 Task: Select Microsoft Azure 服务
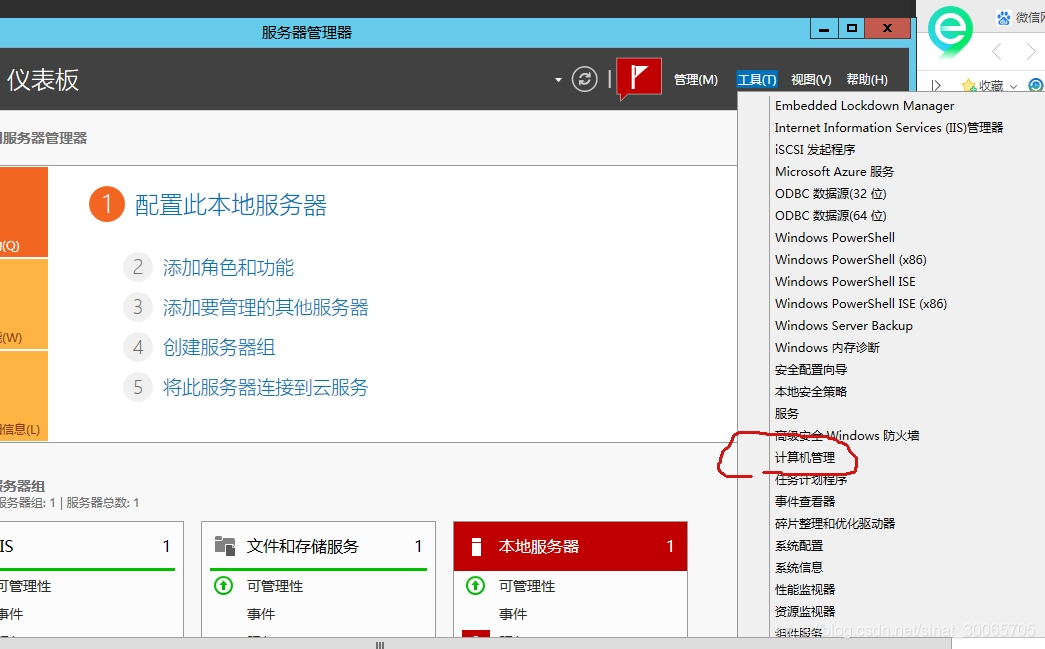[x=834, y=171]
